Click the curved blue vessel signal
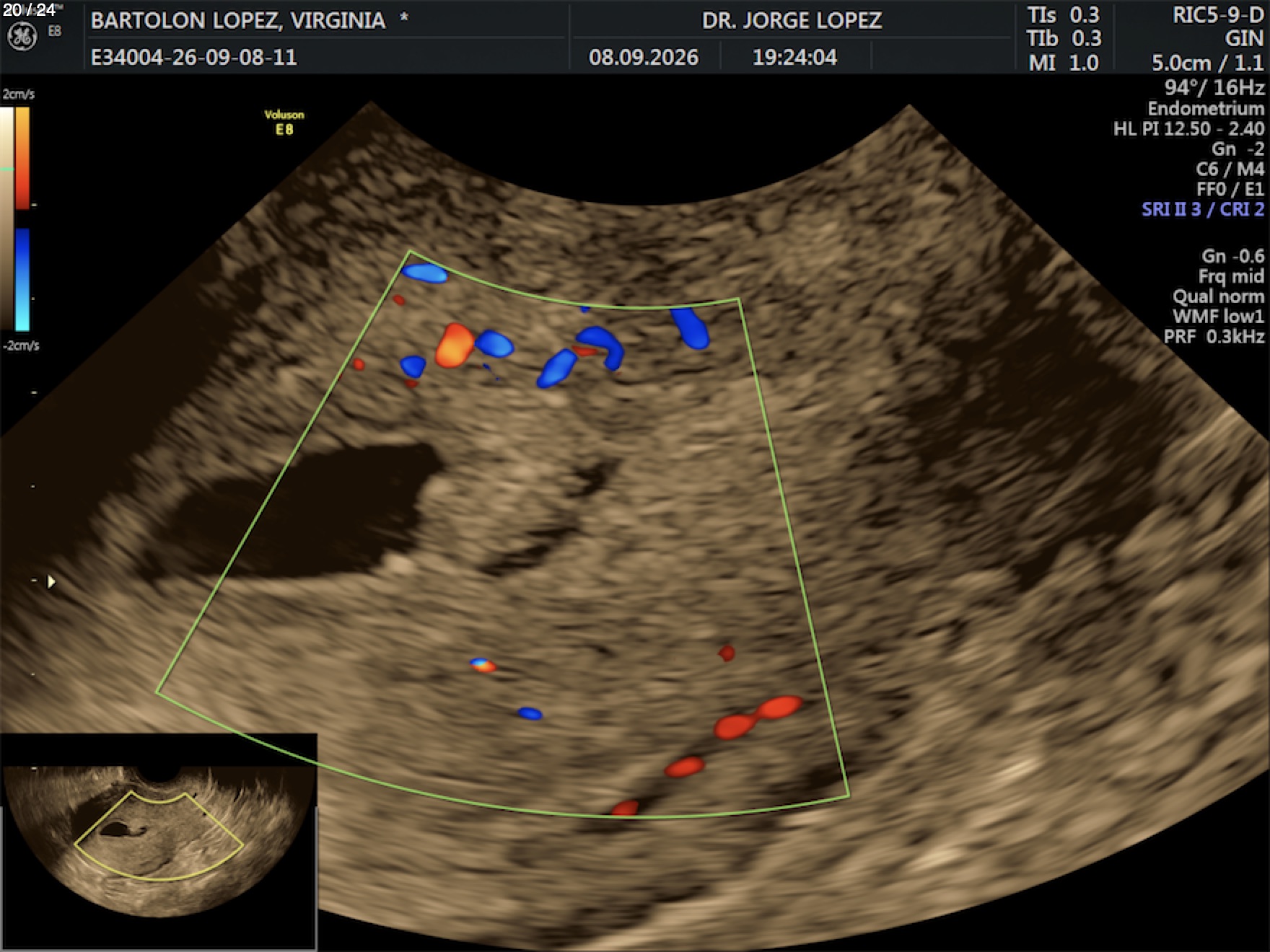The image size is (1270, 952). pos(601,347)
